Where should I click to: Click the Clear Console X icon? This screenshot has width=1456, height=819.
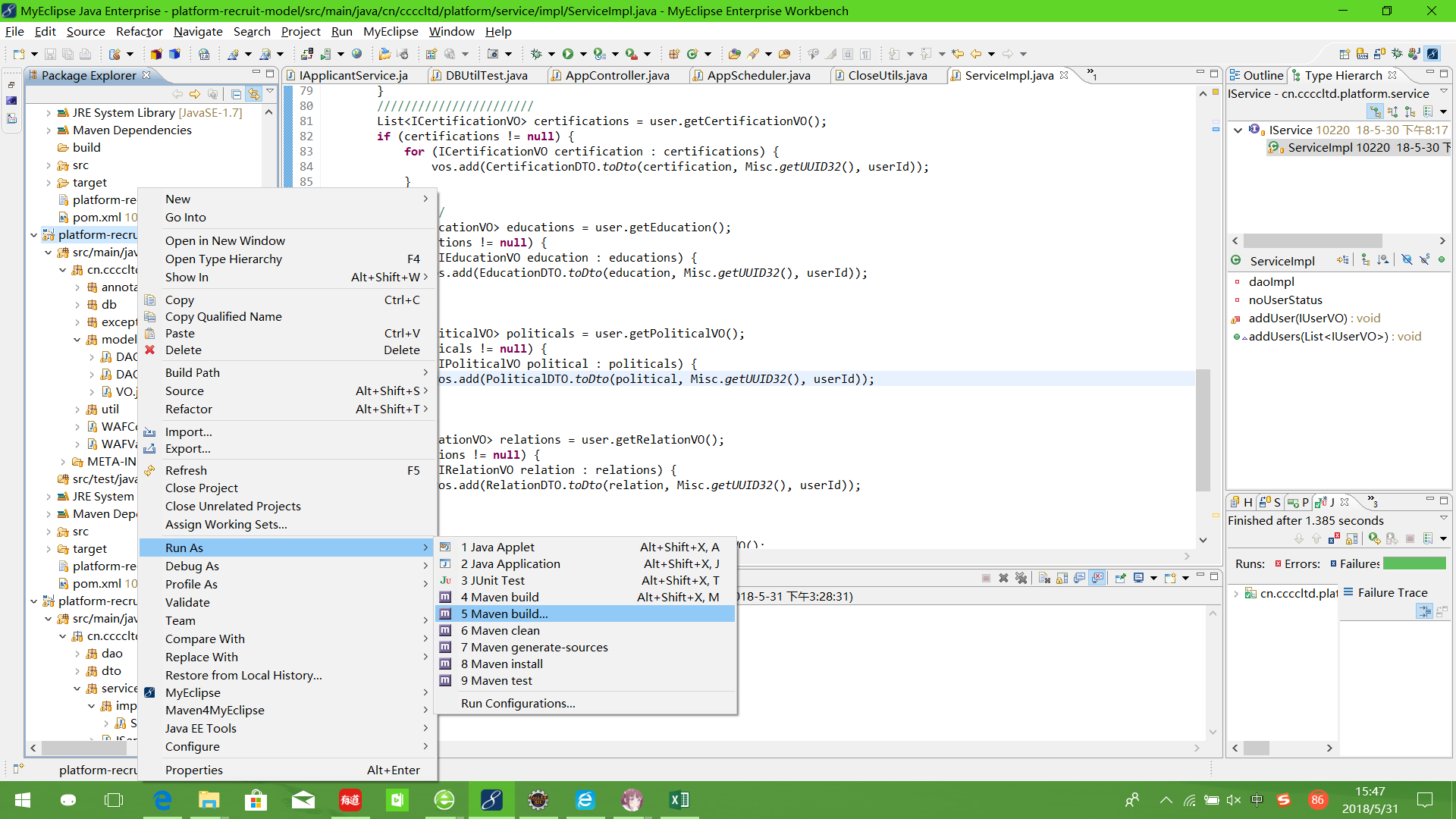coord(1044,578)
